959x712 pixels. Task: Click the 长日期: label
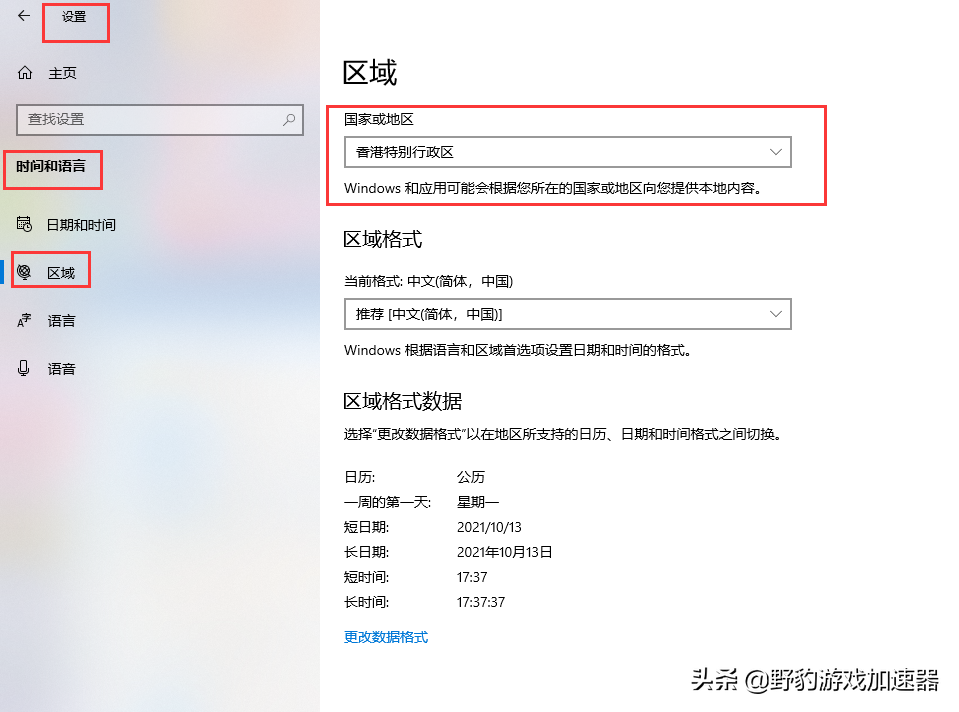(366, 552)
